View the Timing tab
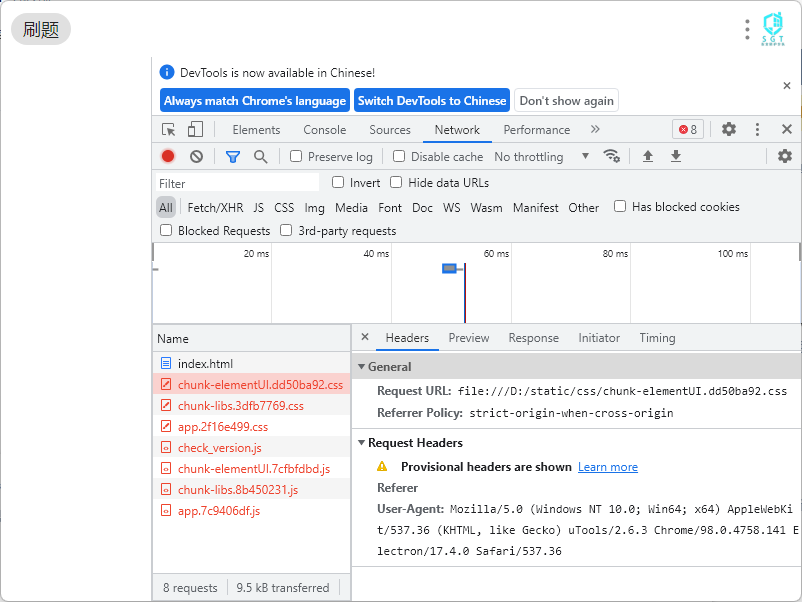The width and height of the screenshot is (802, 602). [x=657, y=338]
